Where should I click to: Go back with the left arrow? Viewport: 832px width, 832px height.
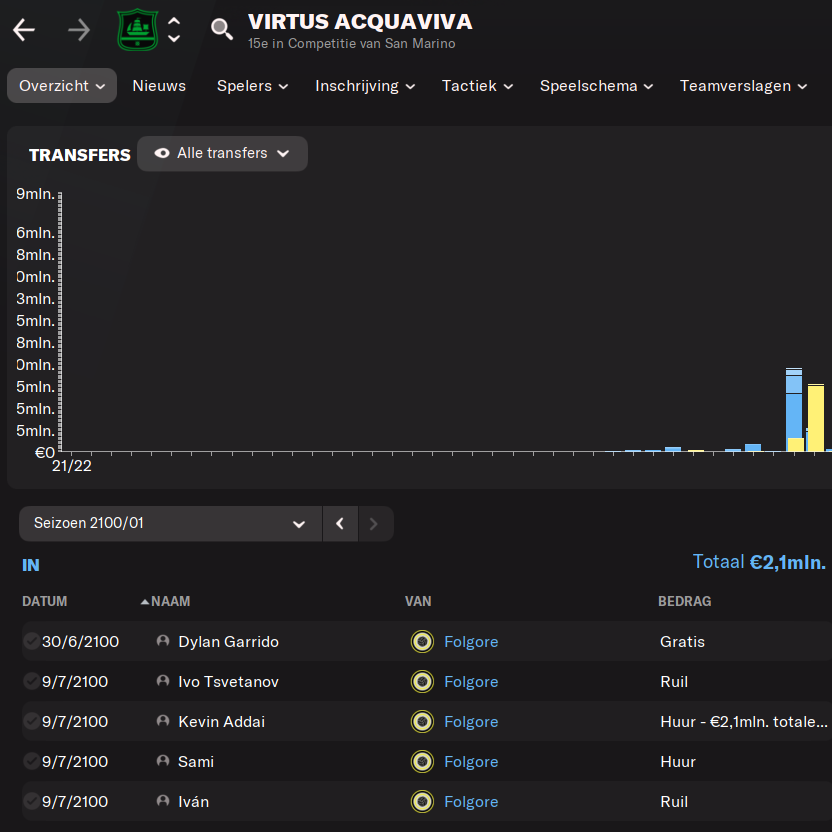(24, 30)
